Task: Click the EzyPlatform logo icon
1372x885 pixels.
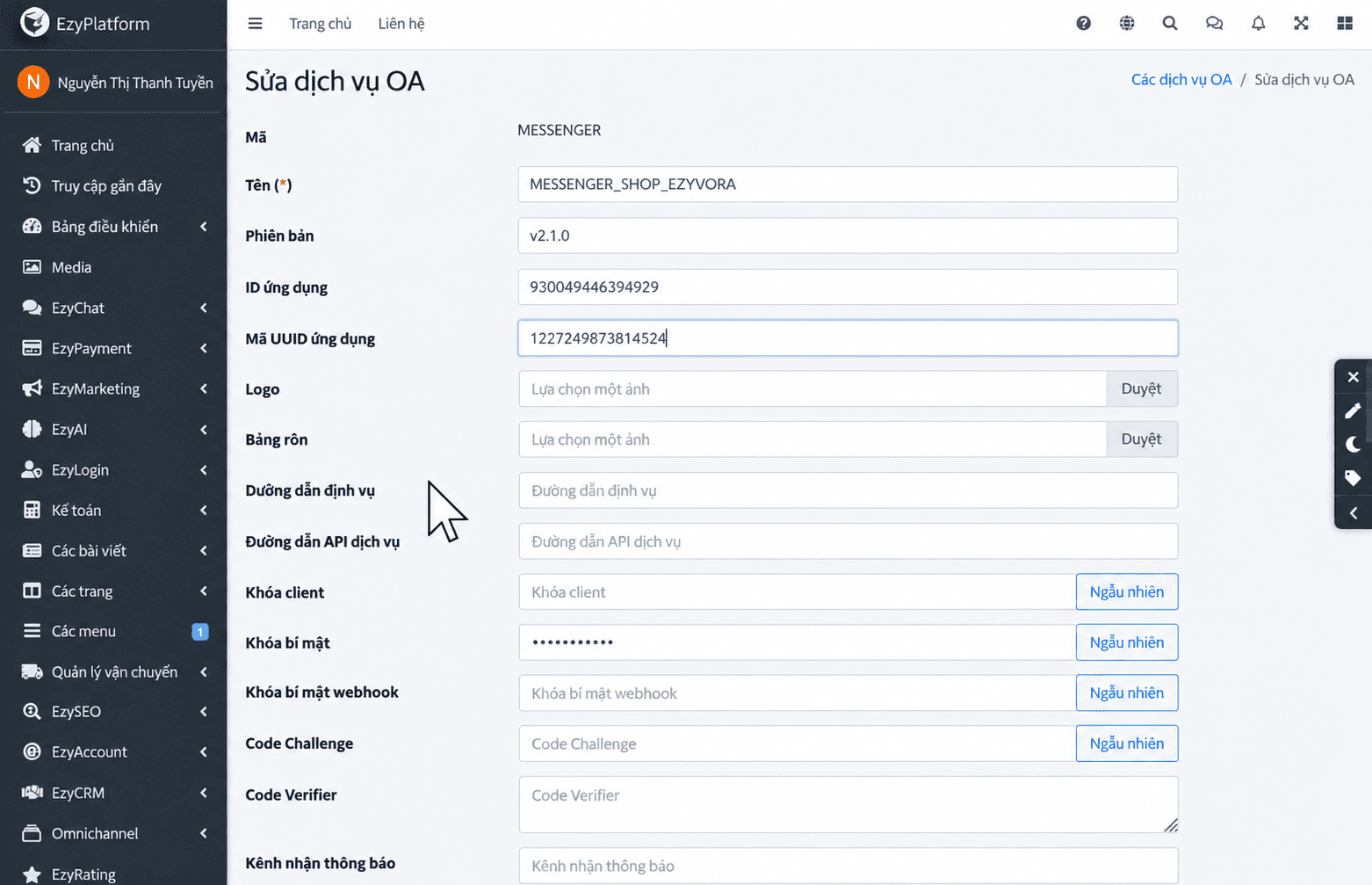Action: (x=34, y=23)
